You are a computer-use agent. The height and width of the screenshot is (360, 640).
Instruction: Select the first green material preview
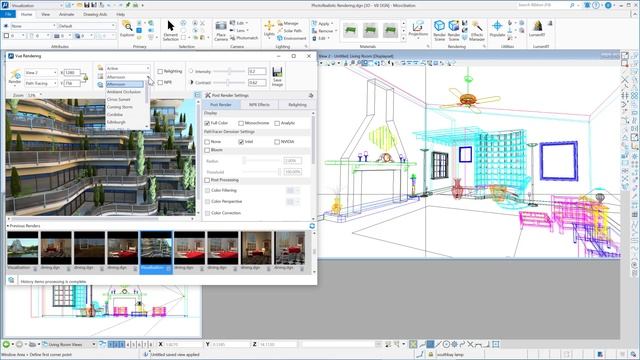click(350, 30)
